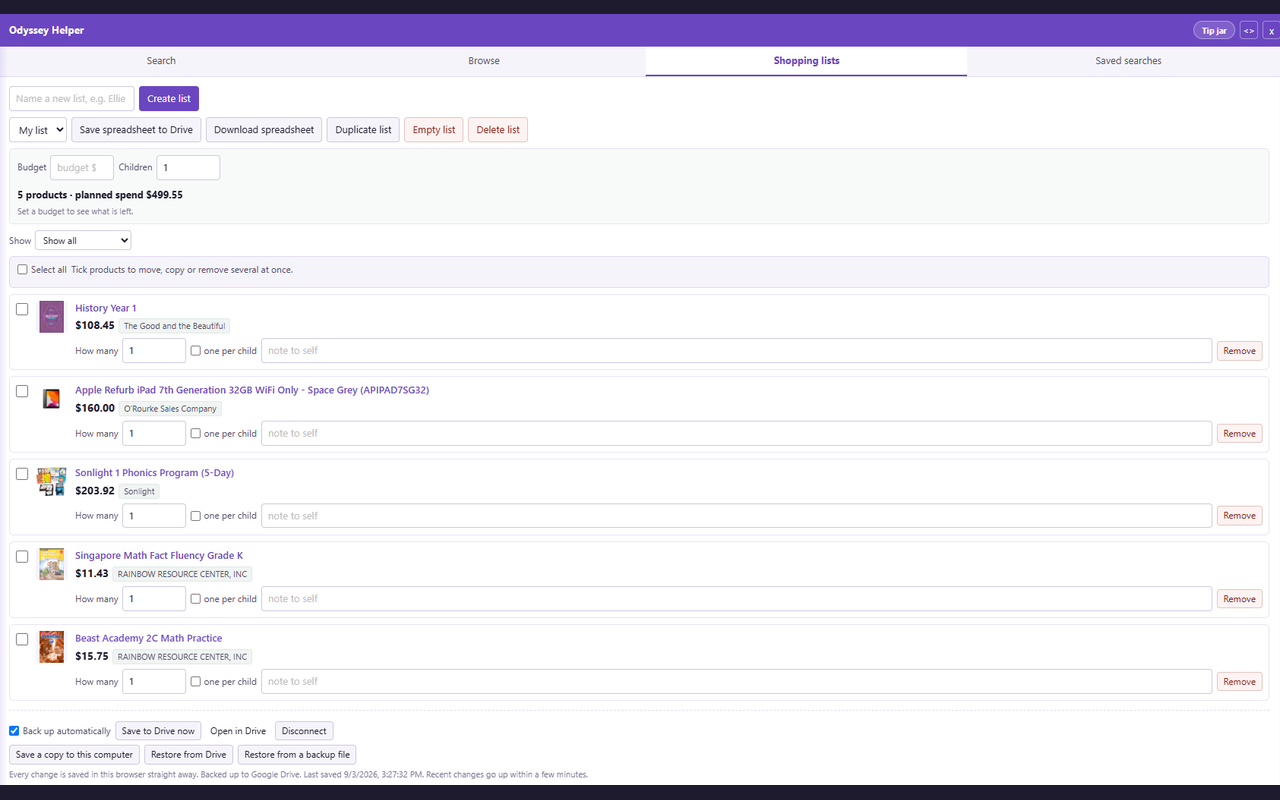This screenshot has height=800, width=1280.
Task: Enable one per child for Sonlight Phonics
Action: click(196, 516)
